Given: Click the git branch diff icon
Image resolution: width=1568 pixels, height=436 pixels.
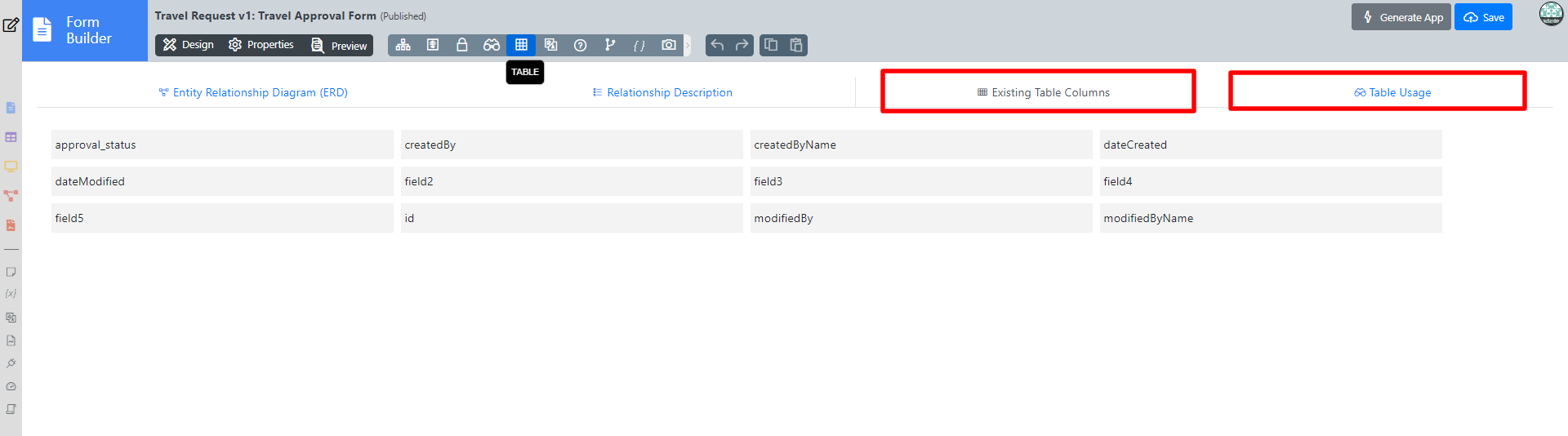Looking at the screenshot, I should [609, 45].
